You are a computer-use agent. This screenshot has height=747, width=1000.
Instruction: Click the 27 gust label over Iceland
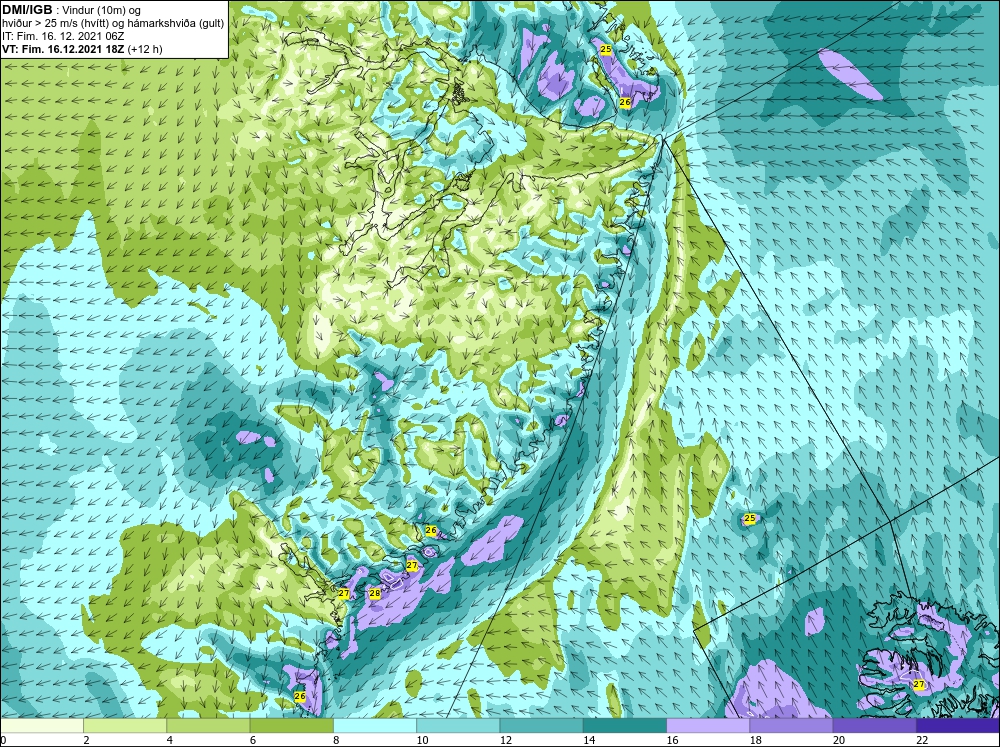pos(918,685)
